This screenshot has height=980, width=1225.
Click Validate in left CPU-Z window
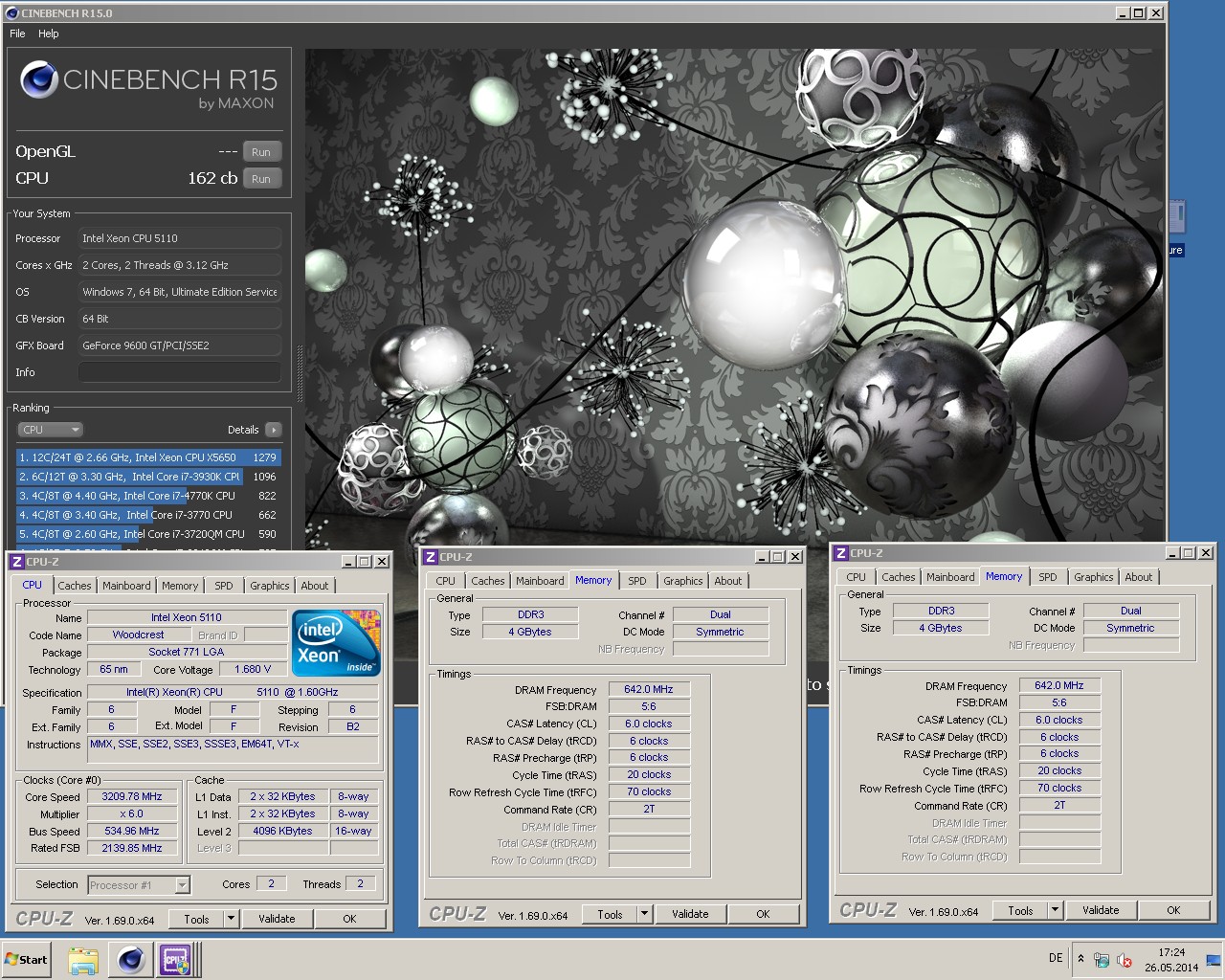pos(277,919)
